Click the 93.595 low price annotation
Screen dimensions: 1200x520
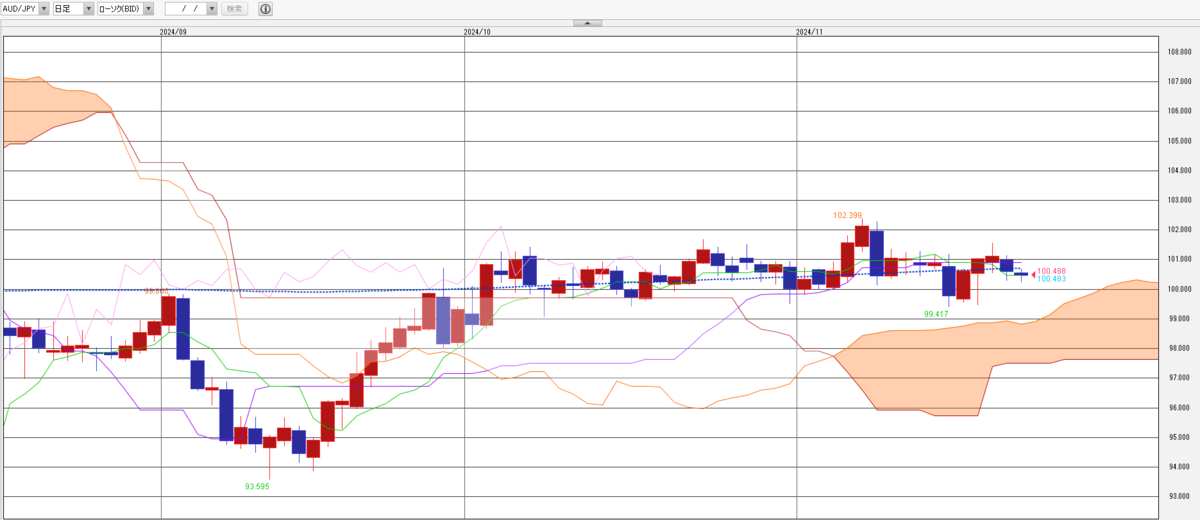[257, 487]
